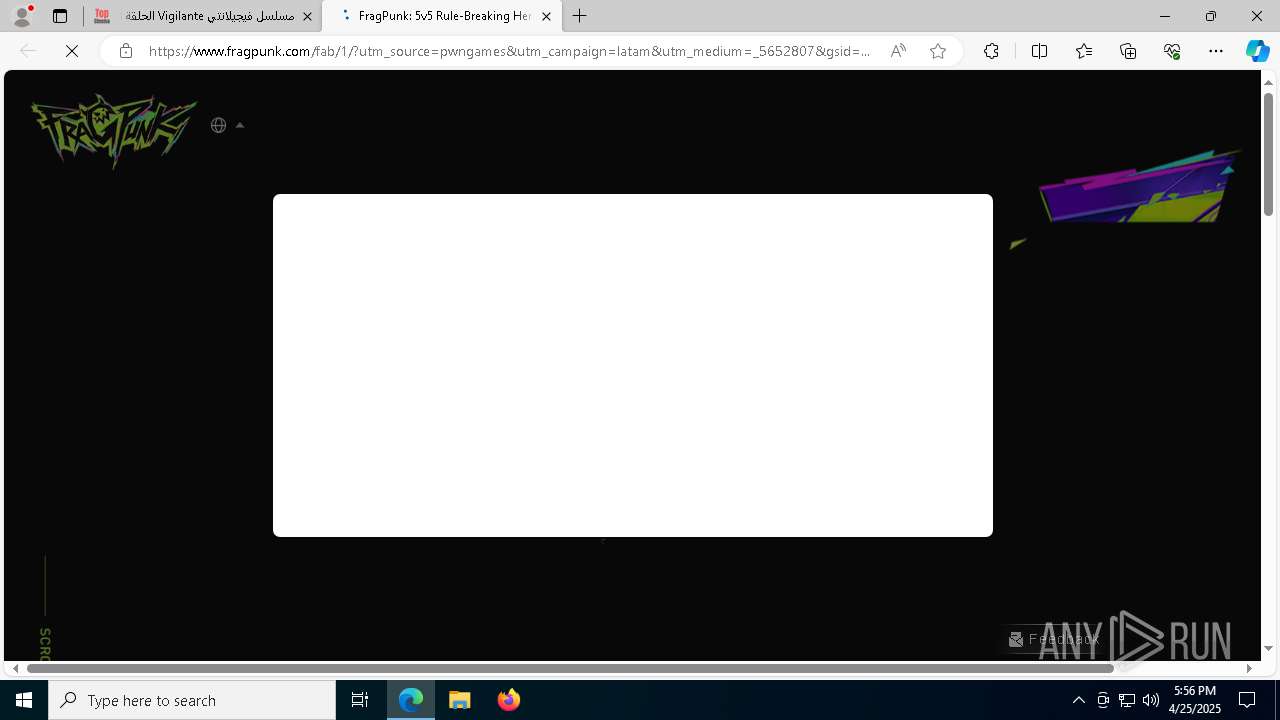Show hidden system tray icons
The height and width of the screenshot is (720, 1280).
(1078, 700)
